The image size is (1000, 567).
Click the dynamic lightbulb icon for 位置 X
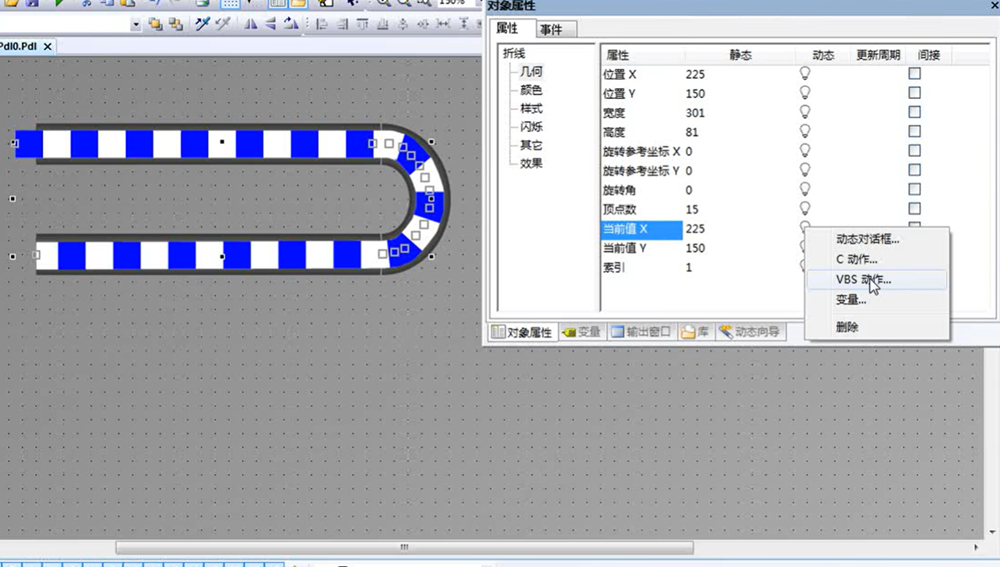click(x=805, y=74)
